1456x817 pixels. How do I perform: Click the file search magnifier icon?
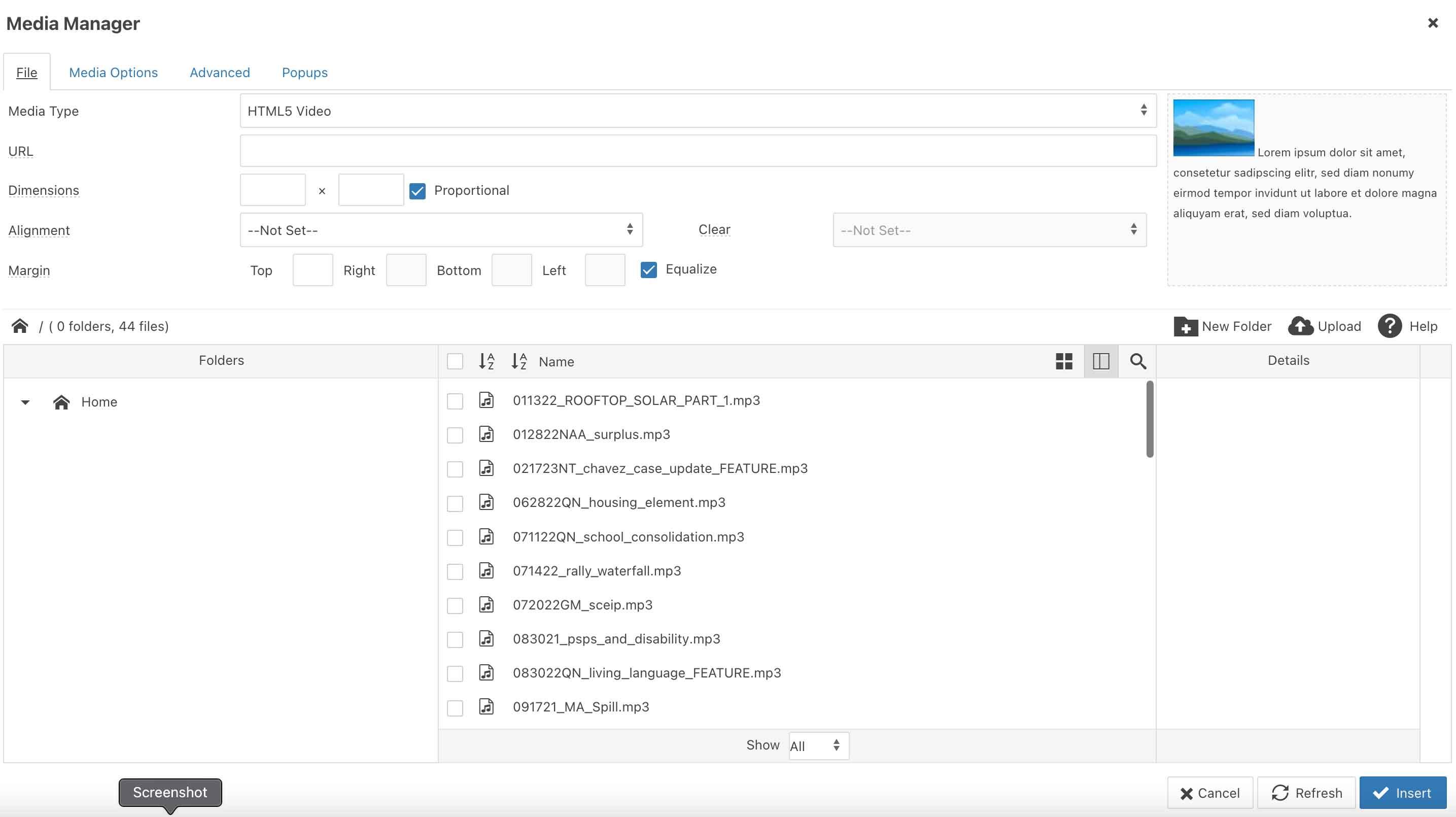click(x=1138, y=361)
